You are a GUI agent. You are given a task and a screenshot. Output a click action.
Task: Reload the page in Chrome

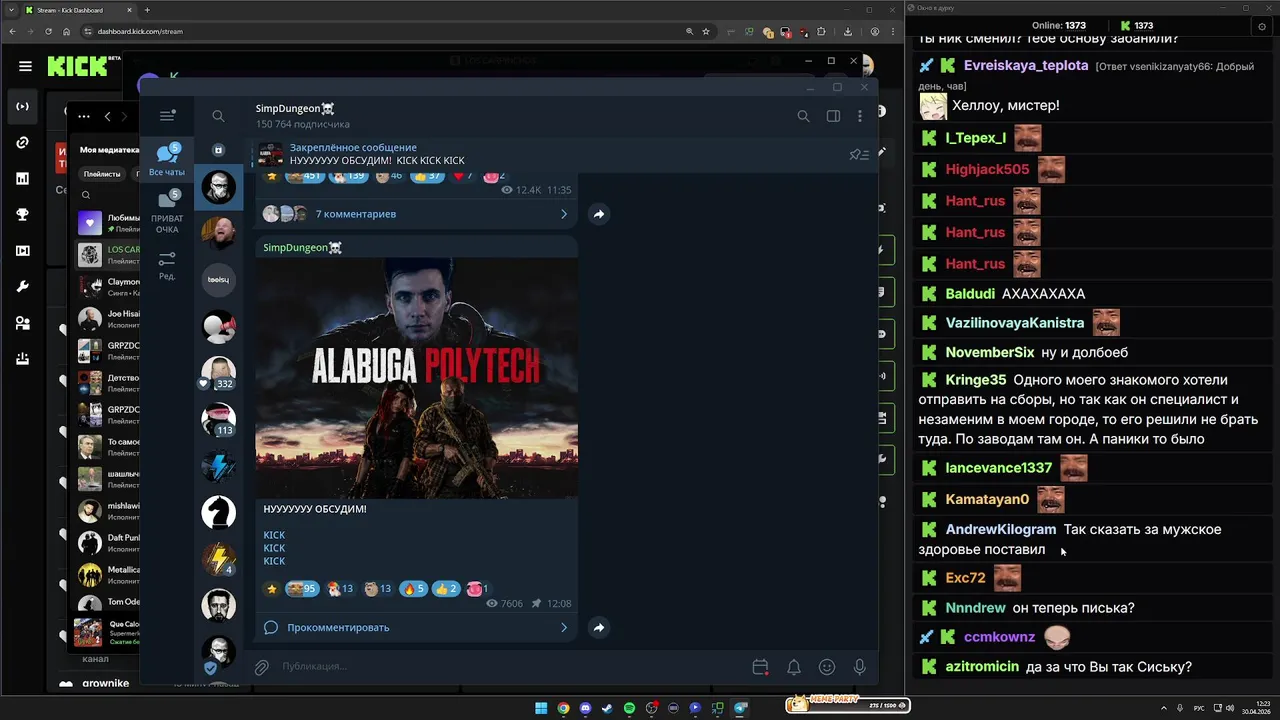(47, 31)
